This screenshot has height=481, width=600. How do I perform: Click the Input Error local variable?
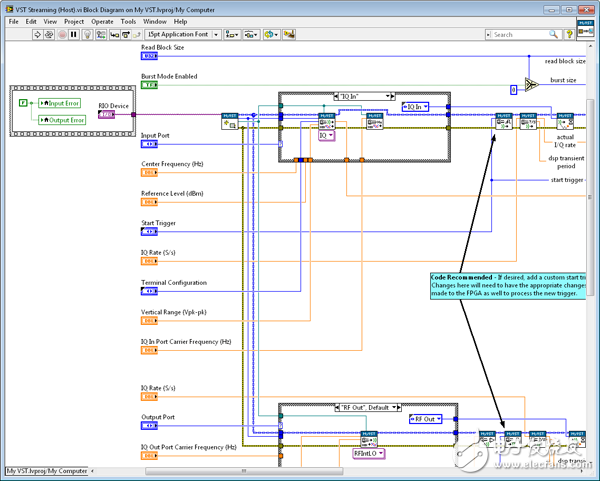click(x=62, y=102)
